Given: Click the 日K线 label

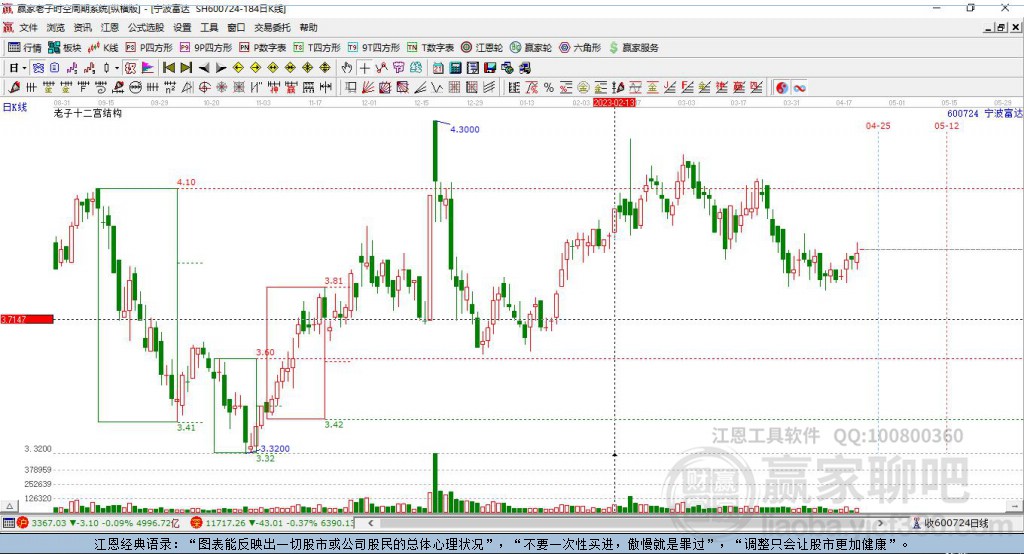Looking at the screenshot, I should [x=15, y=107].
